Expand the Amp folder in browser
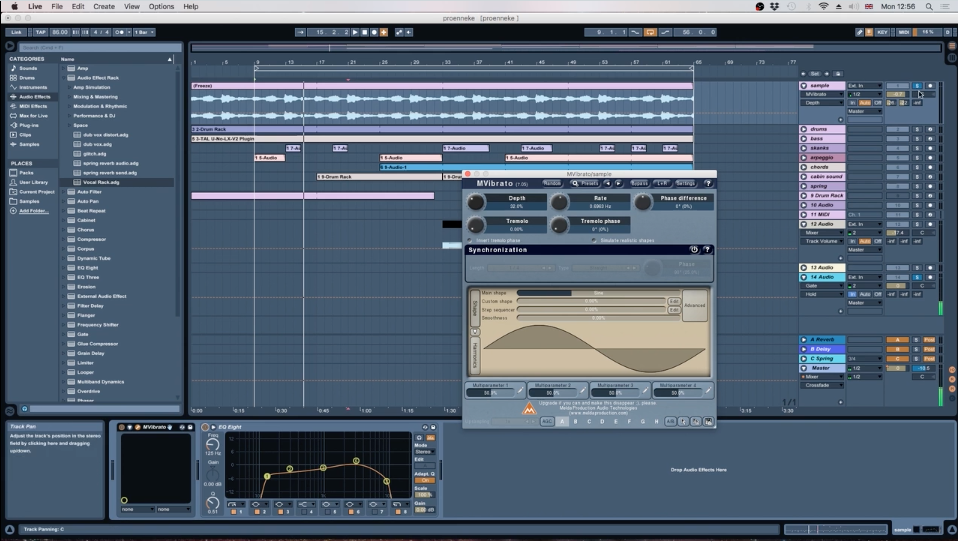This screenshot has width=958, height=542. [x=64, y=68]
